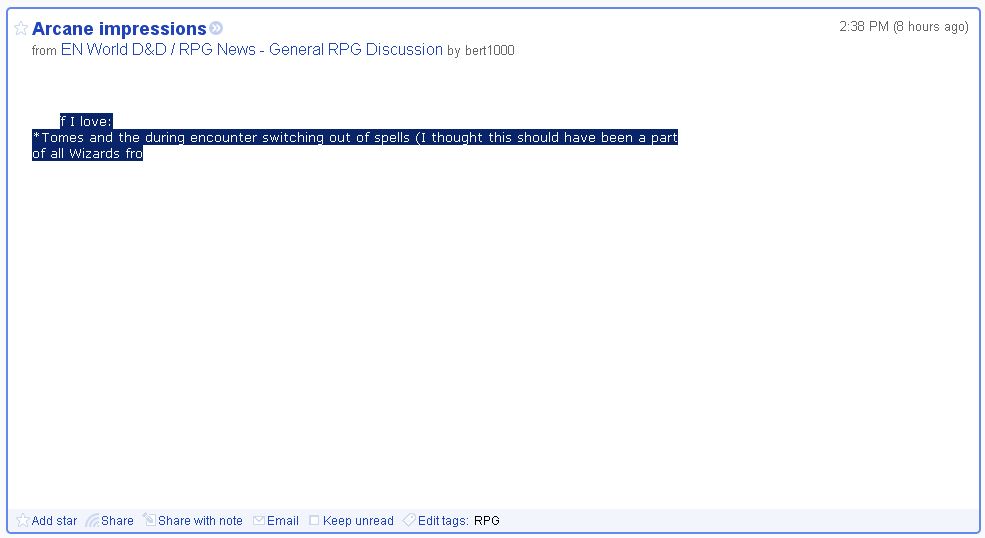The height and width of the screenshot is (538, 985).
Task: Click the Share broadcast icon
Action: 92,520
